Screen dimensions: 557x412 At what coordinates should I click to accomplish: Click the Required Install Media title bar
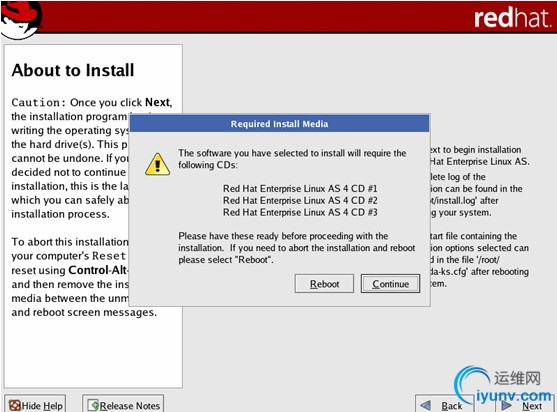(280, 124)
